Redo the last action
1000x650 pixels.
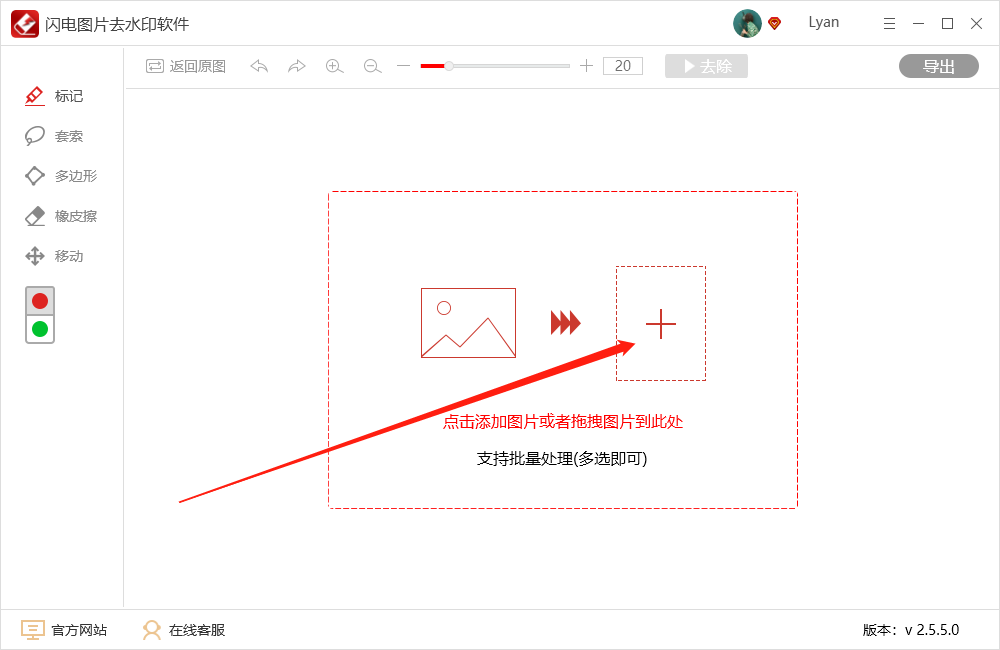[x=297, y=66]
